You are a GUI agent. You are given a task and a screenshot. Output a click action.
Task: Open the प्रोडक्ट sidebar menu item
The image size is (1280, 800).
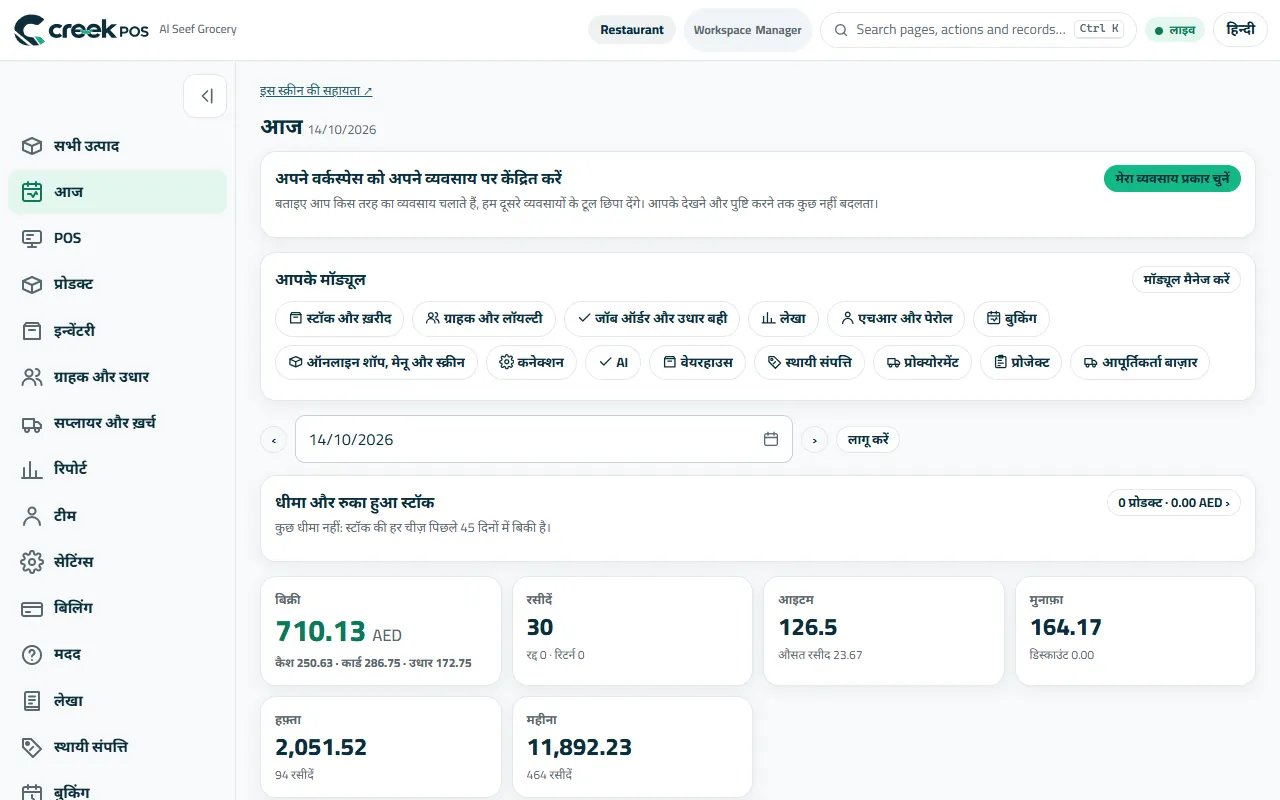pos(117,285)
